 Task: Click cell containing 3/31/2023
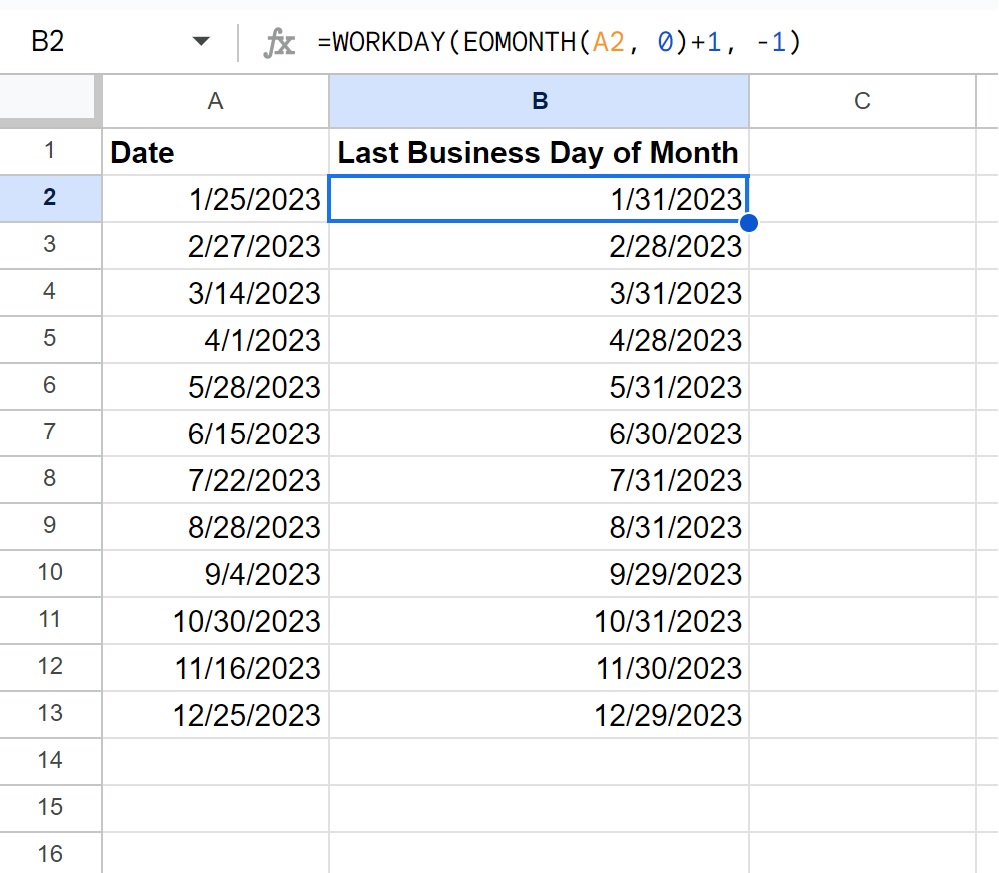539,292
